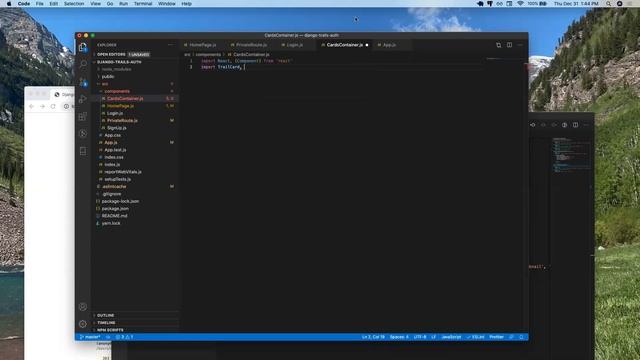Collapse the src folder
Image resolution: width=640 pixels, height=360 pixels.
105,84
